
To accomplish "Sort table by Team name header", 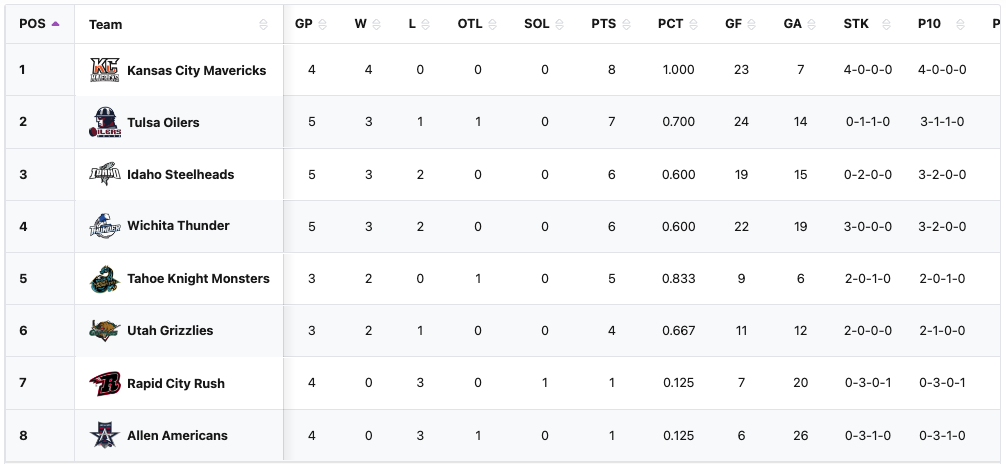I will [x=106, y=24].
